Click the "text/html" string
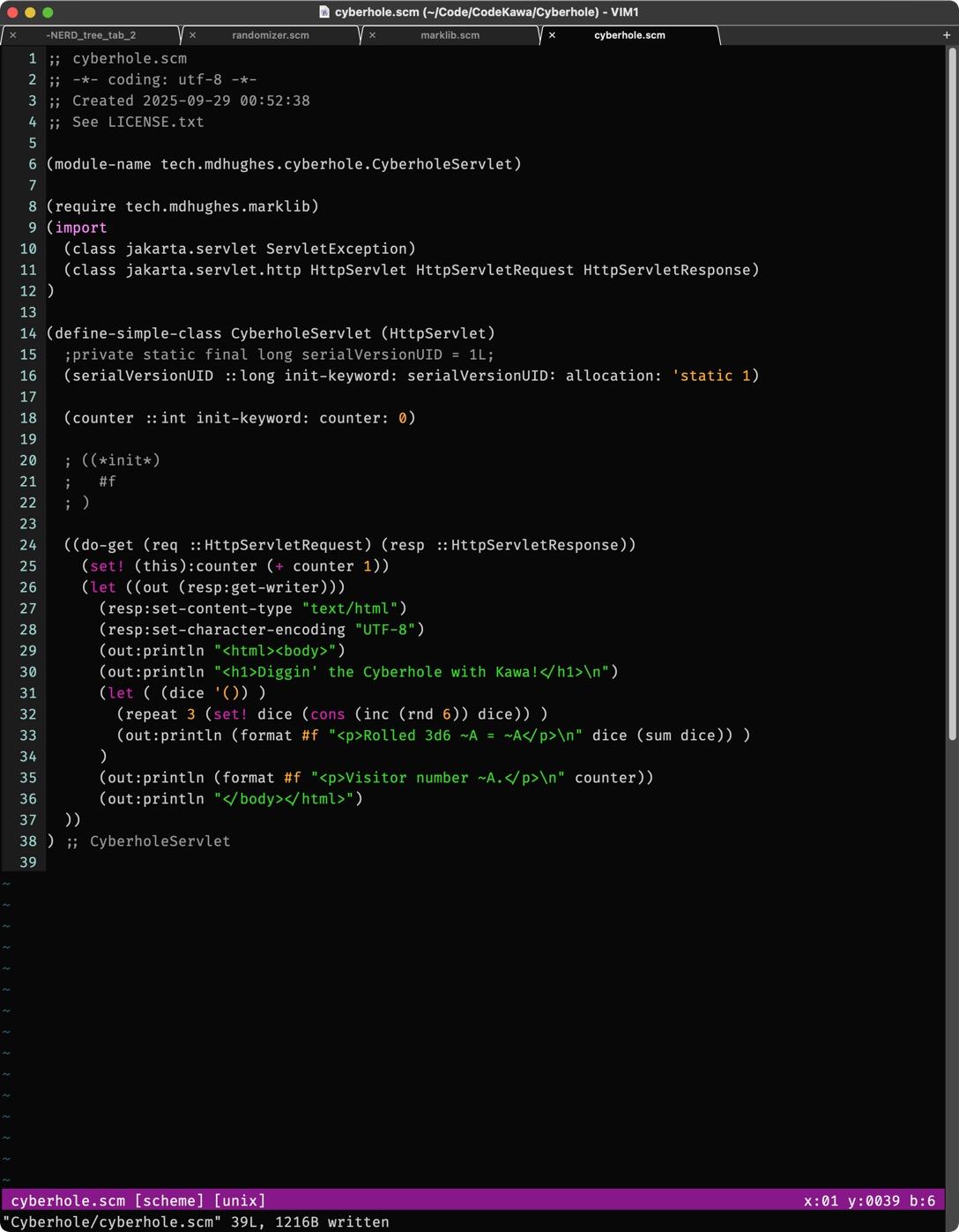Screen dimensions: 959x1232 [350, 609]
